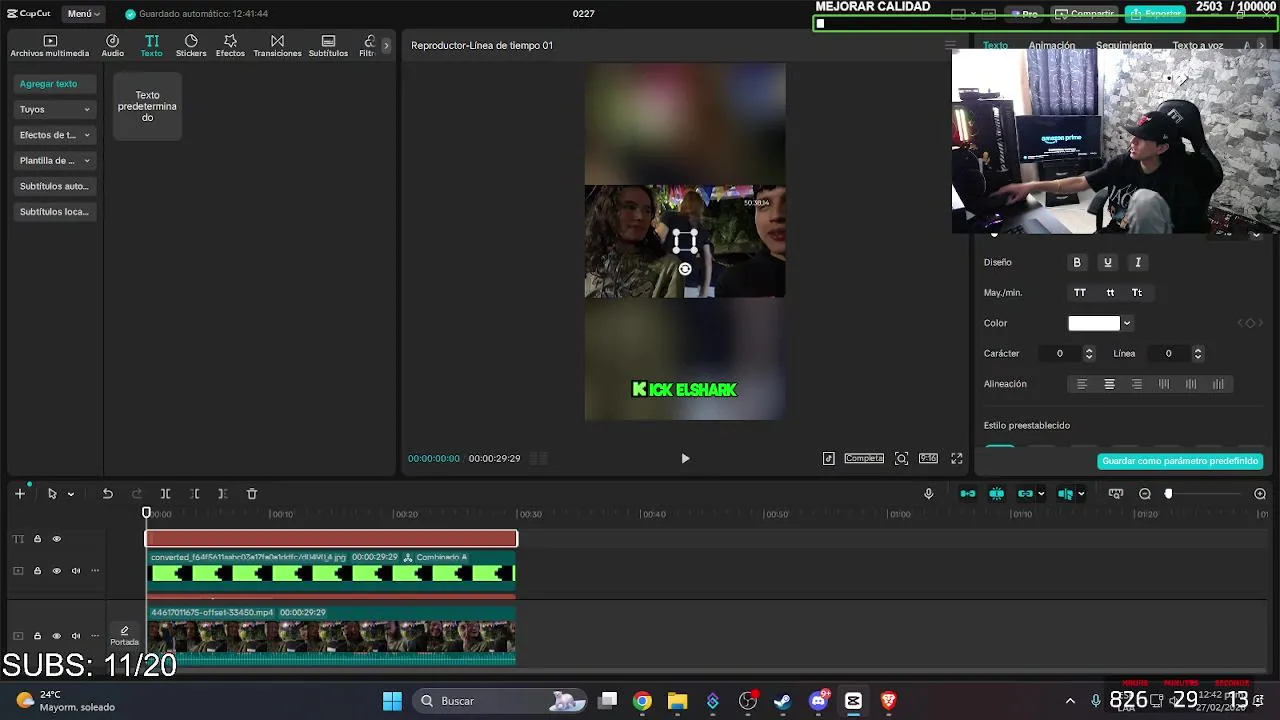The height and width of the screenshot is (720, 1280).
Task: Toggle auto snapping on the timeline
Action: (x=997, y=494)
